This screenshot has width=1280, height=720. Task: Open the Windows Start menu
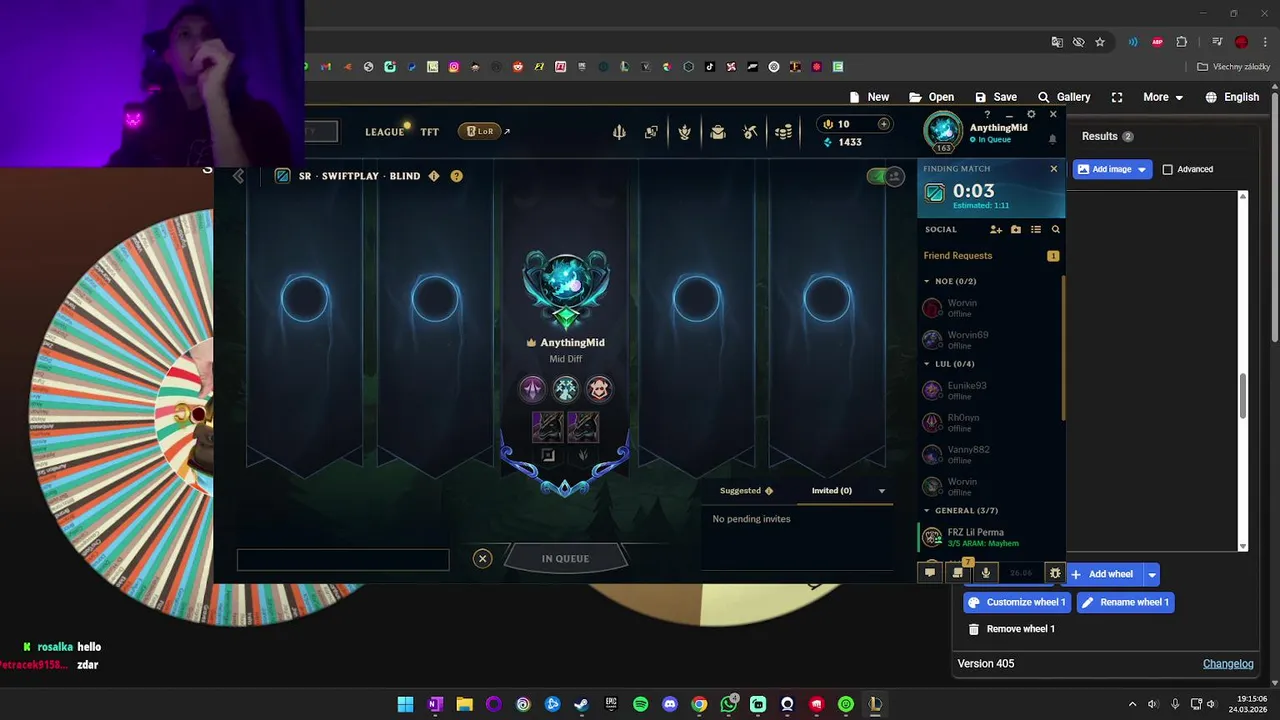tap(405, 704)
